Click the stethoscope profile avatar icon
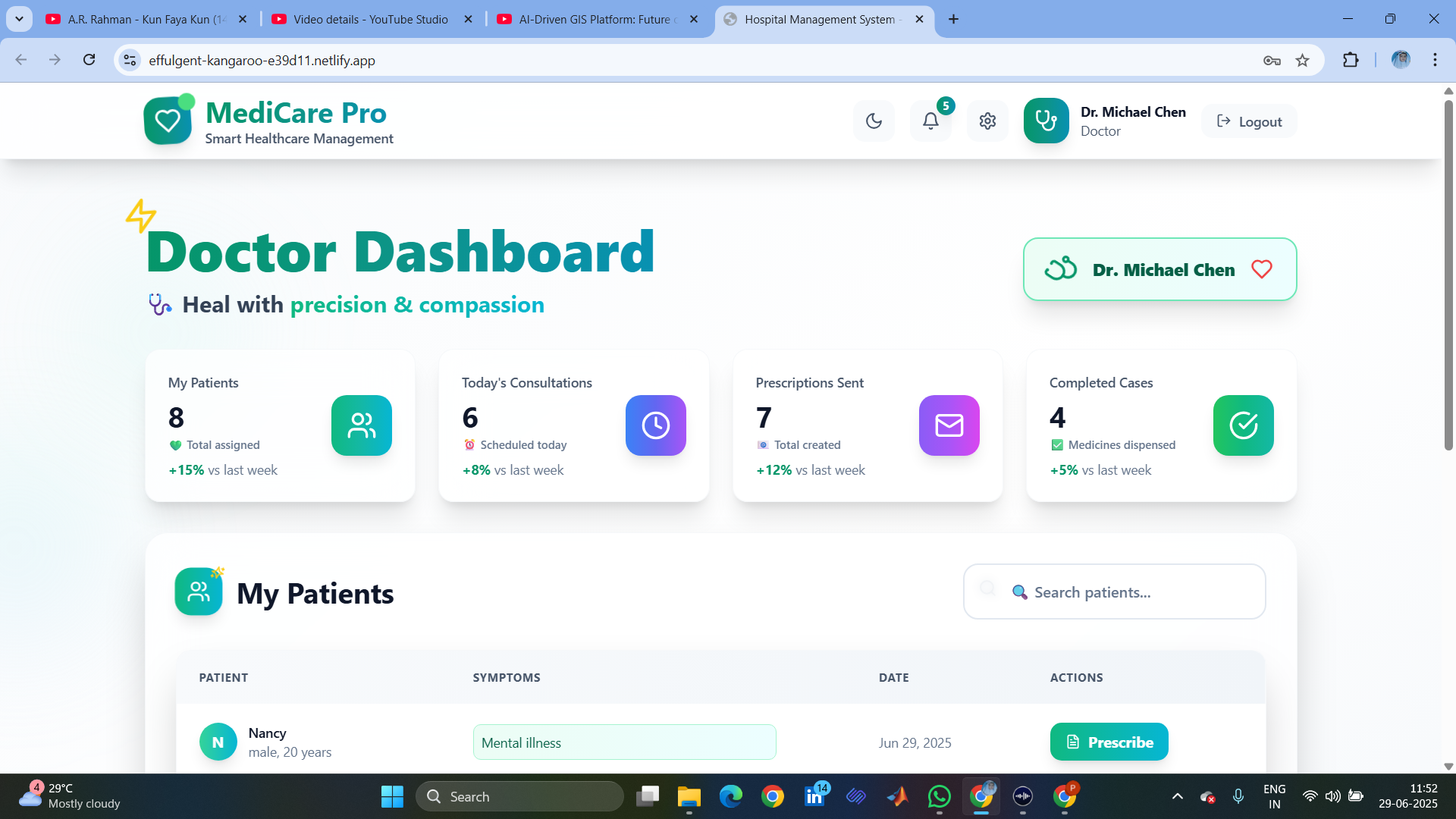The image size is (1456, 819). [x=1046, y=121]
